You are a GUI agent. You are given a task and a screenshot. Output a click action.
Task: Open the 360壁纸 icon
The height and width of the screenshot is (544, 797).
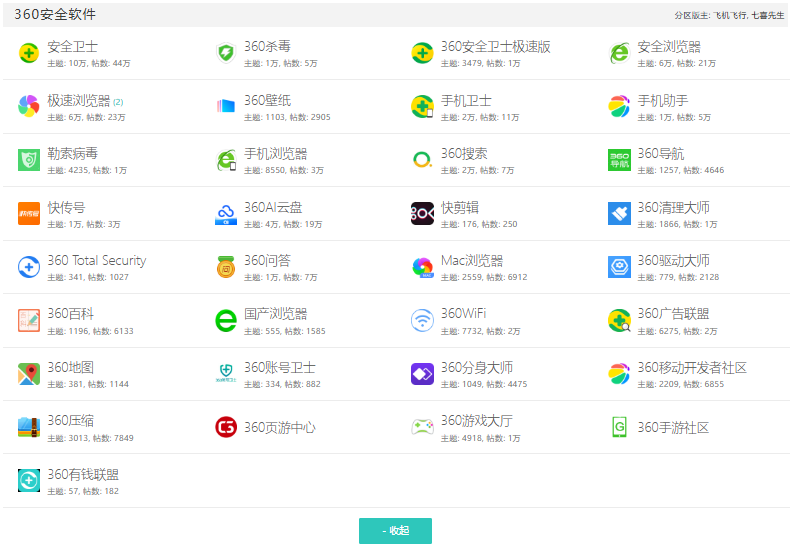point(226,106)
